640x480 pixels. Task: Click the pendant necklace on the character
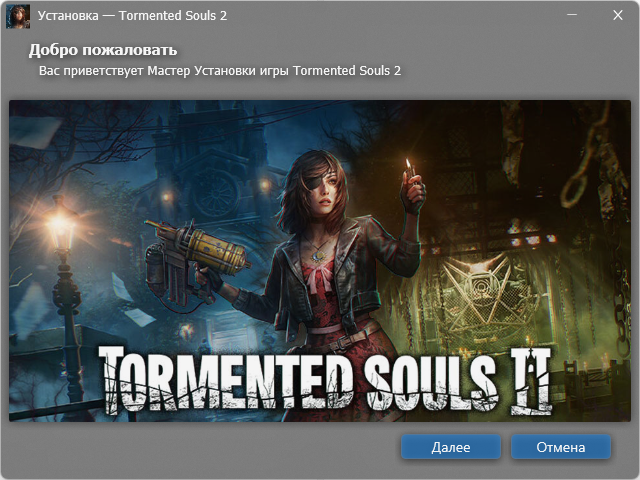click(x=318, y=256)
